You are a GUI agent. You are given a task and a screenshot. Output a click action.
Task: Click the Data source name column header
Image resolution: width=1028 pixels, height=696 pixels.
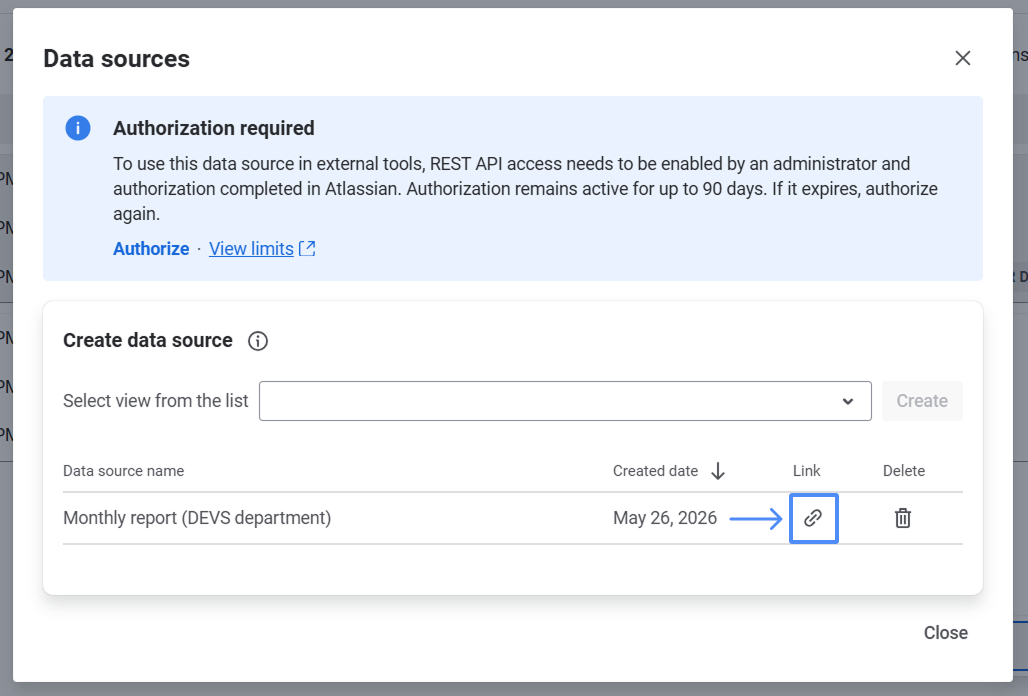coord(123,471)
